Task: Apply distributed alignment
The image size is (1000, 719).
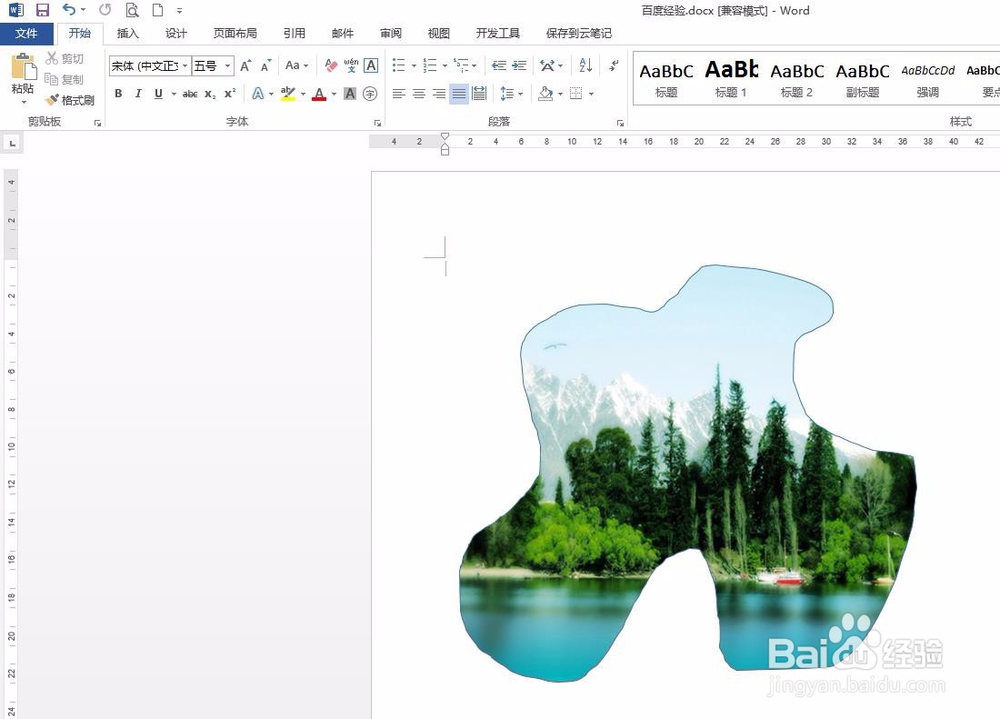Action: click(x=479, y=94)
